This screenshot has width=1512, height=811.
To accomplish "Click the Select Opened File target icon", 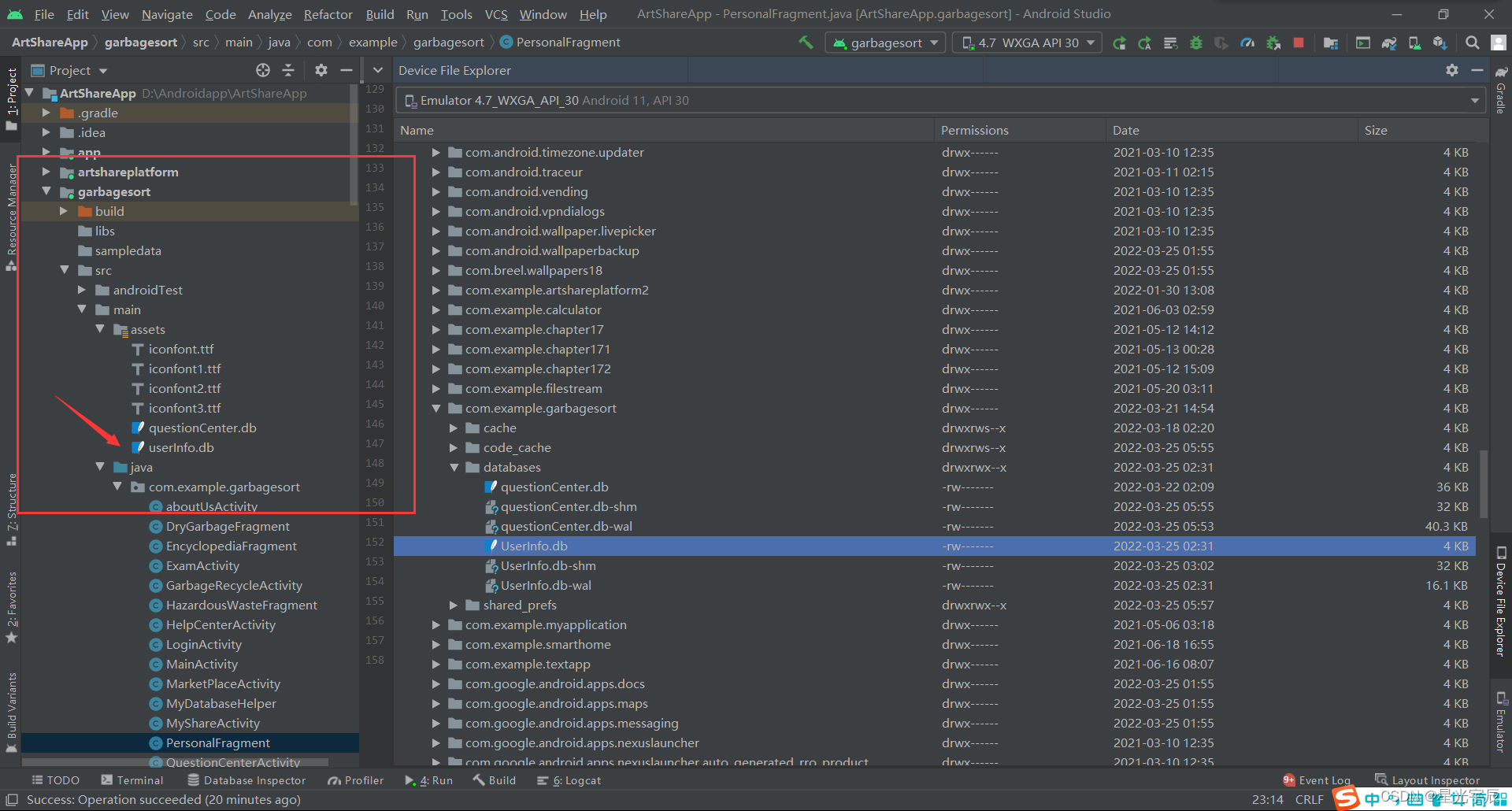I will [263, 70].
